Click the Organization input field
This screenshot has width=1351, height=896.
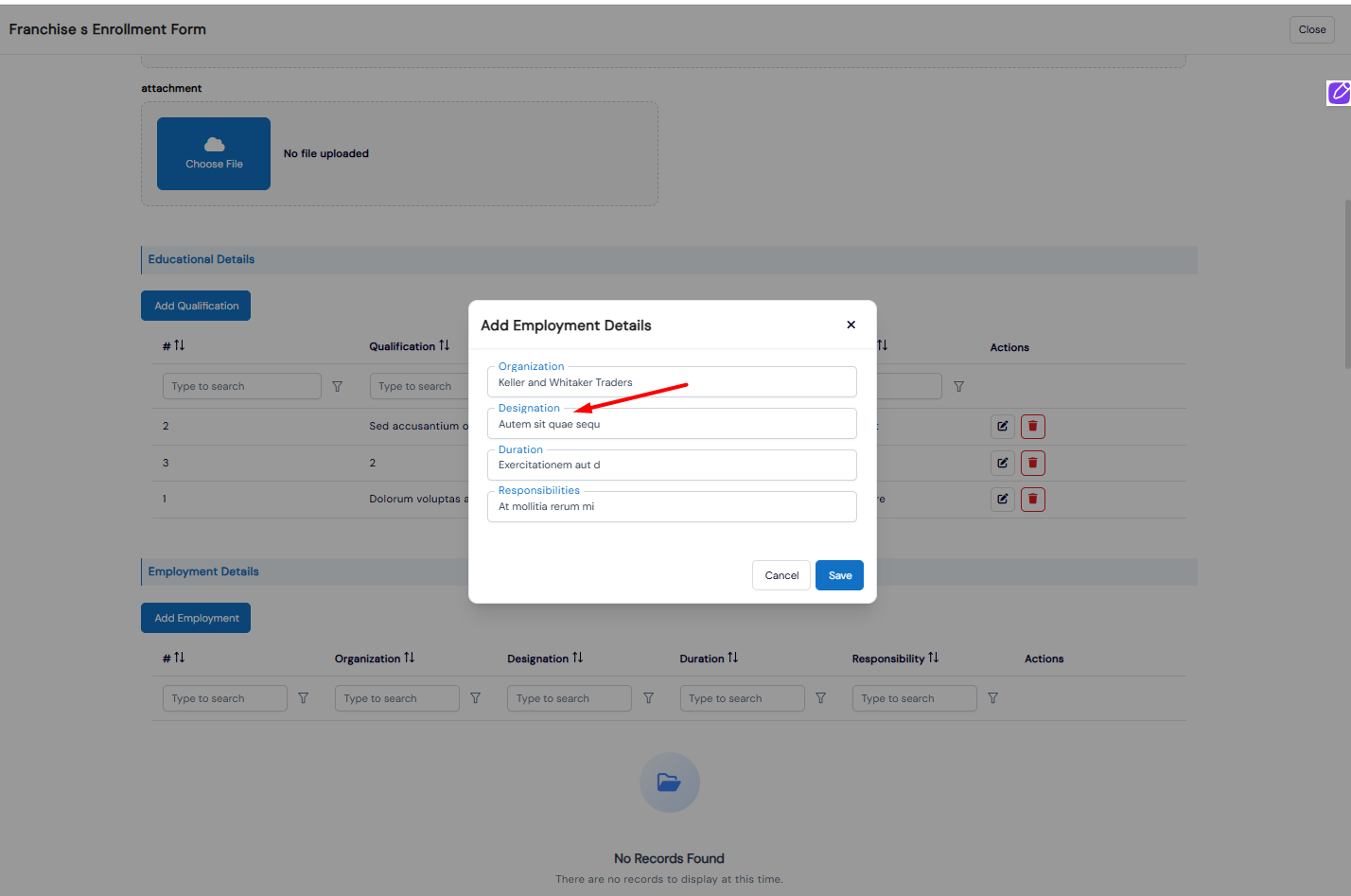tap(672, 382)
